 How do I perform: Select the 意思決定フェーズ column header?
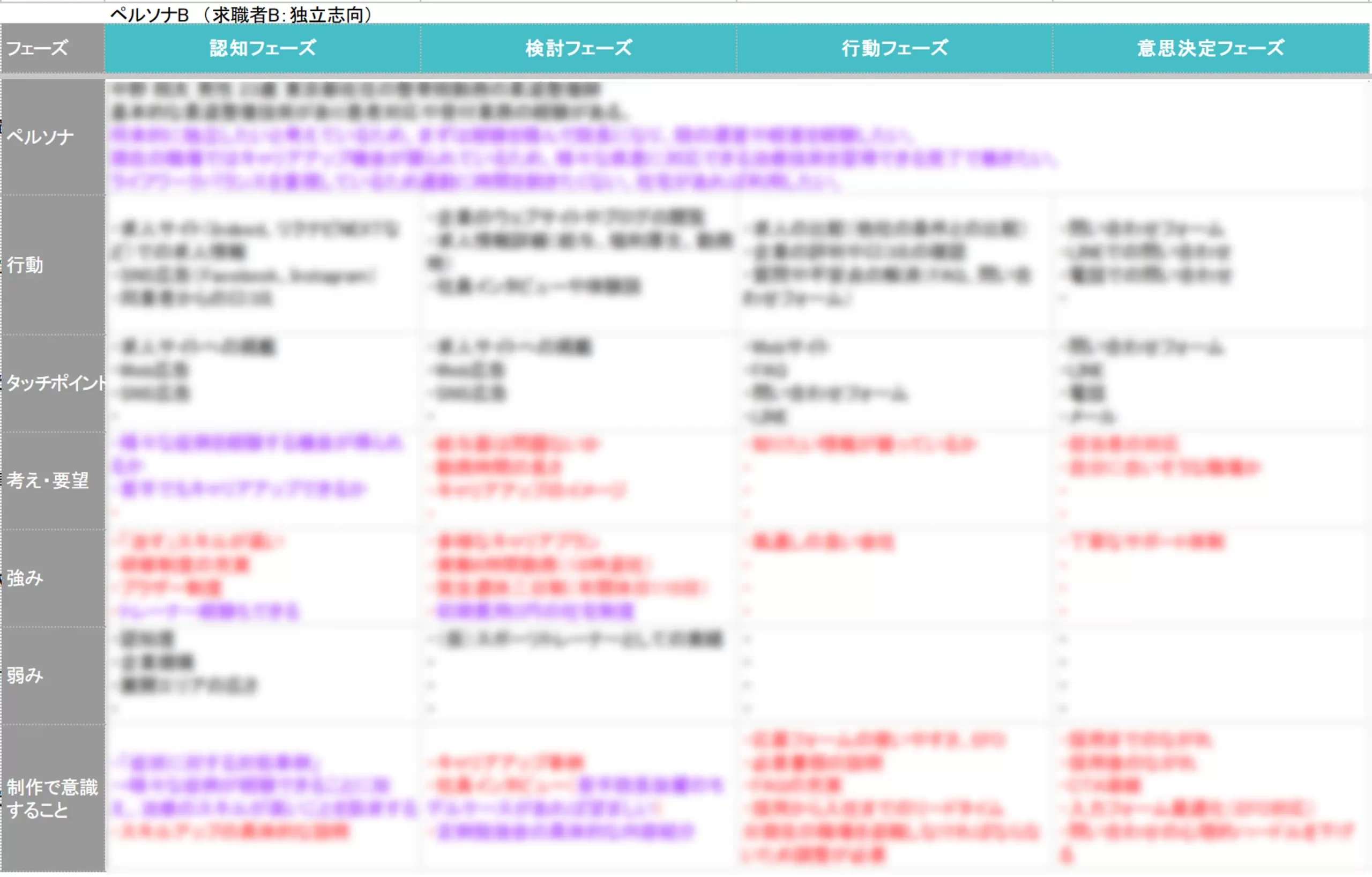[x=1211, y=48]
